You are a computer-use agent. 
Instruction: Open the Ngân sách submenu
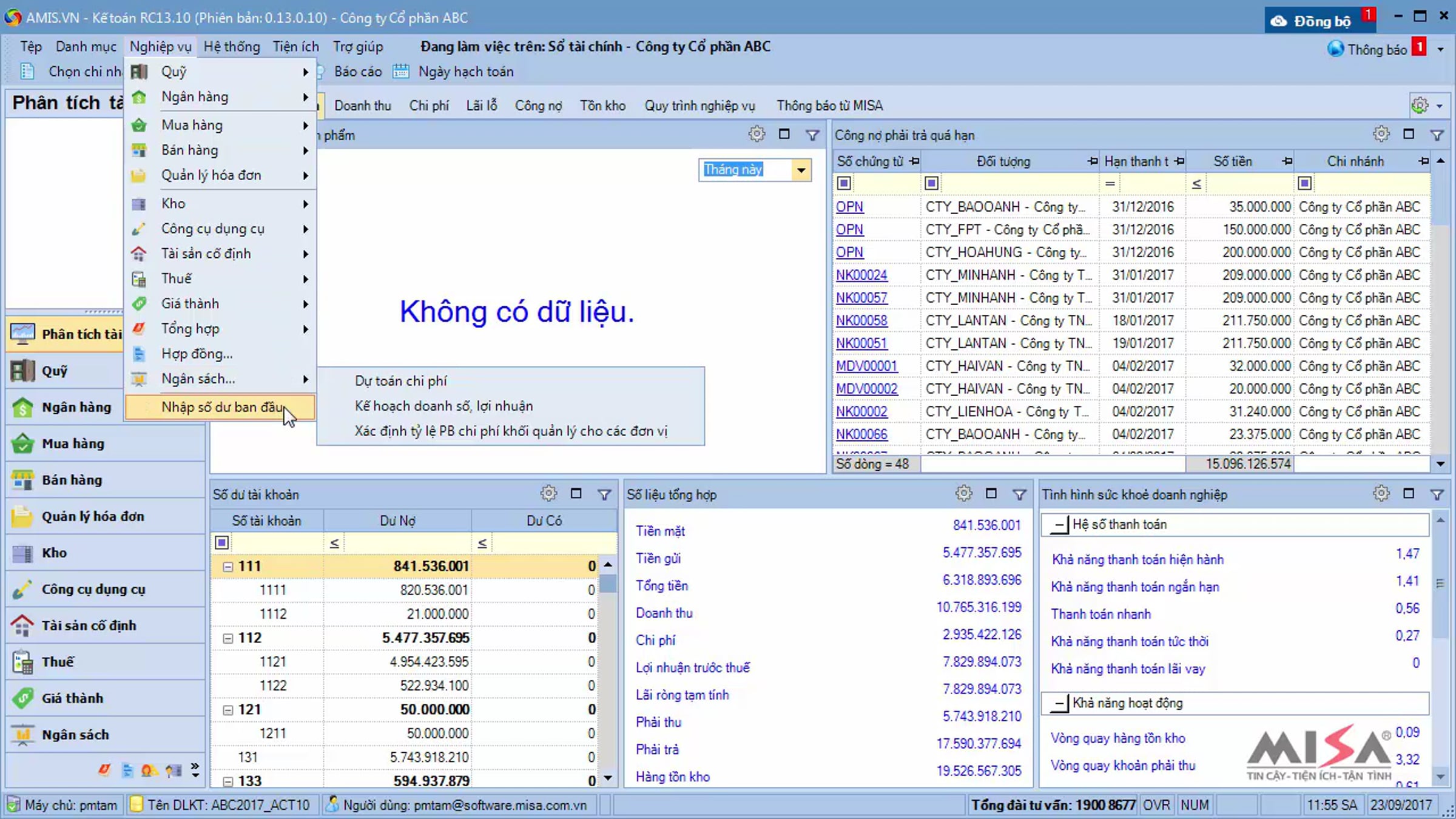click(x=220, y=379)
